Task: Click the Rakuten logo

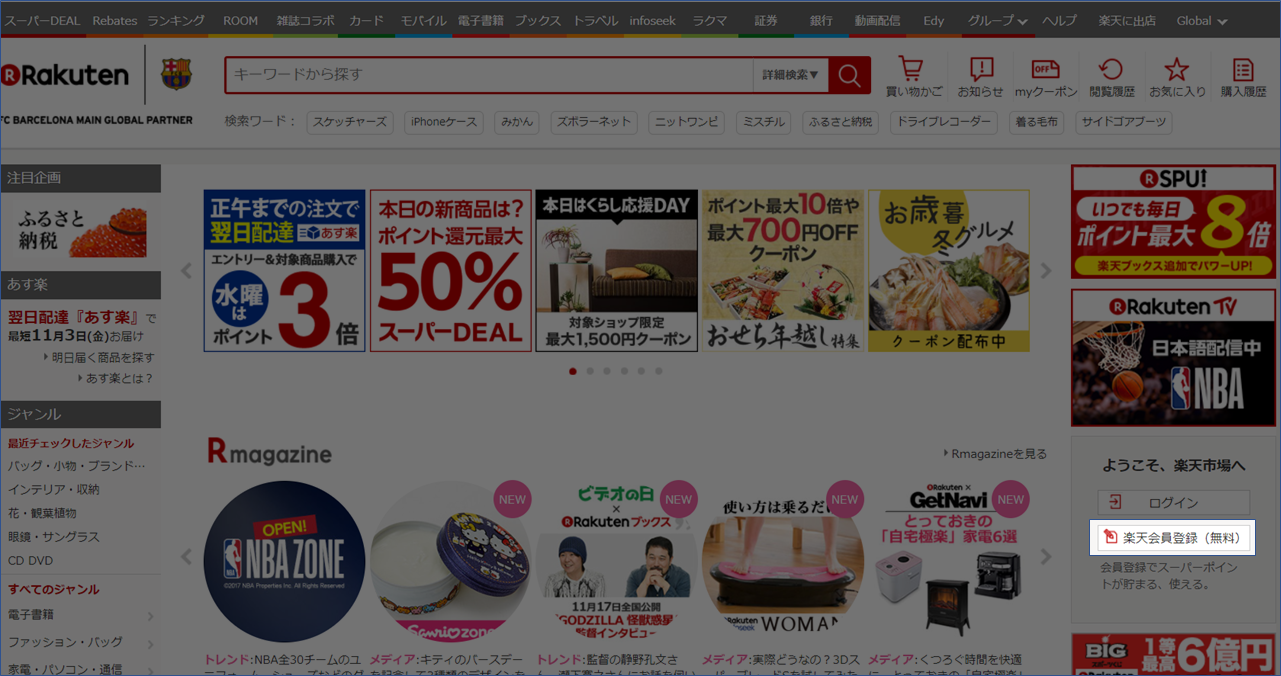Action: coord(65,75)
